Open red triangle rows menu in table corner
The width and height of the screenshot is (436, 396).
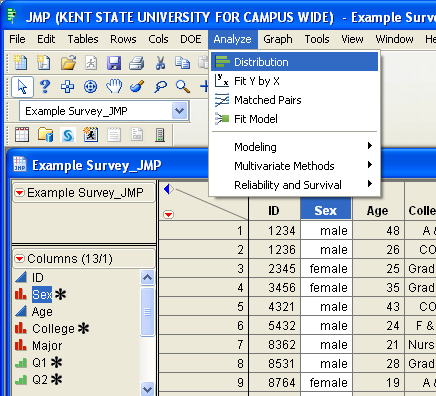(169, 215)
